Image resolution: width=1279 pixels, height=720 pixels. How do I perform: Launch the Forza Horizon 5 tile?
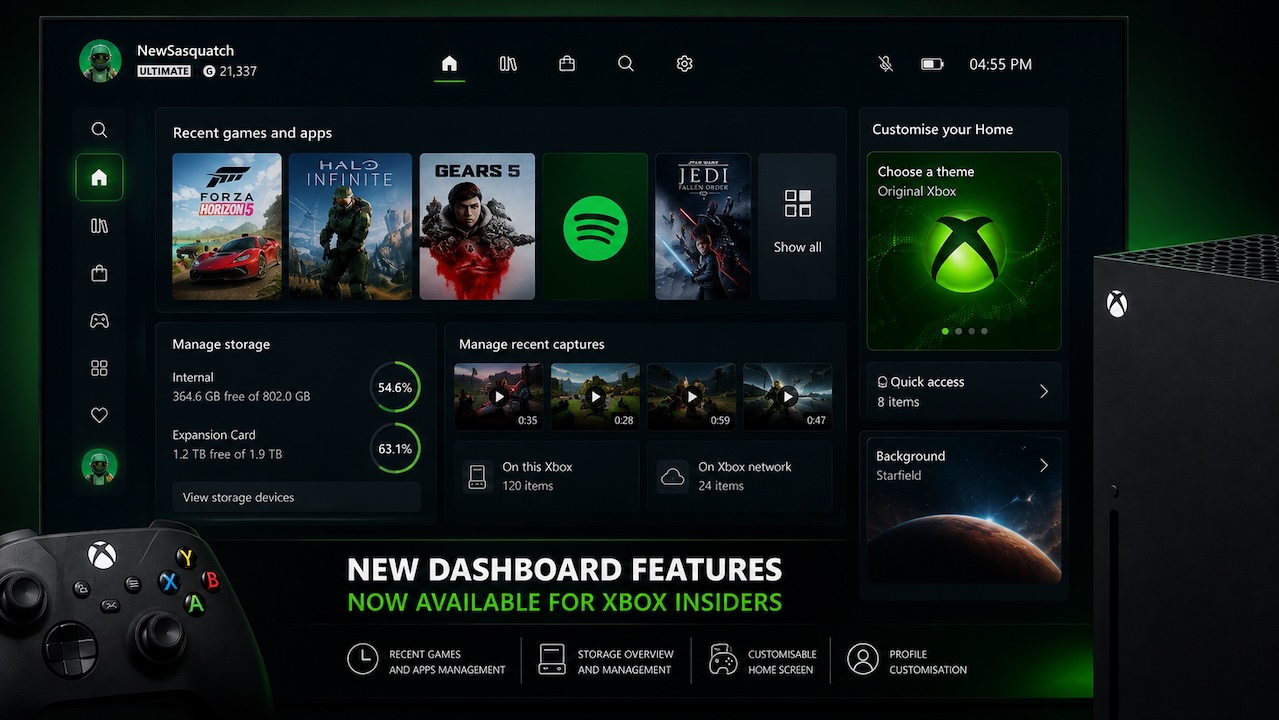227,226
